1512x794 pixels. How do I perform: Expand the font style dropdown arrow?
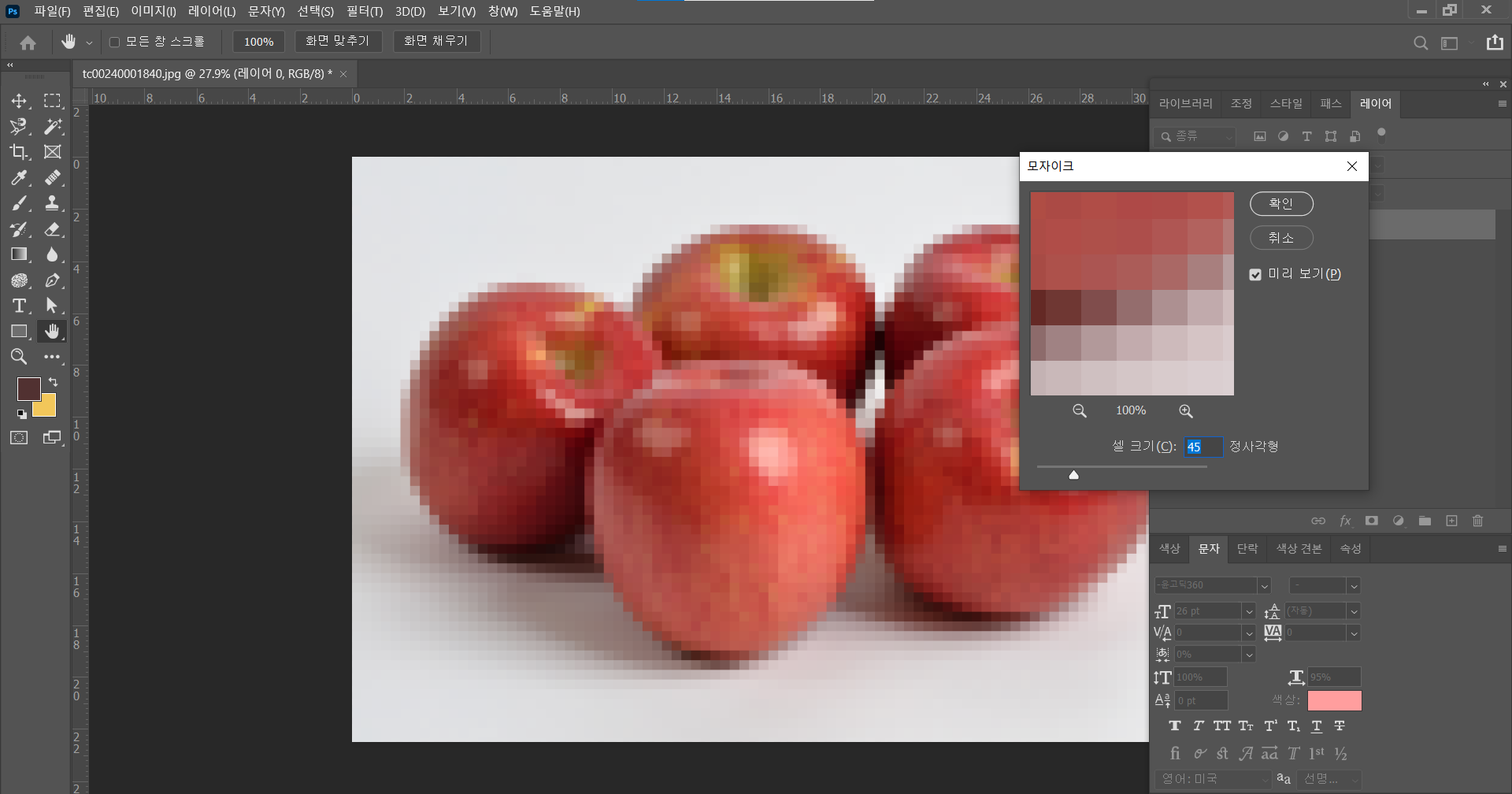pyautogui.click(x=1354, y=586)
